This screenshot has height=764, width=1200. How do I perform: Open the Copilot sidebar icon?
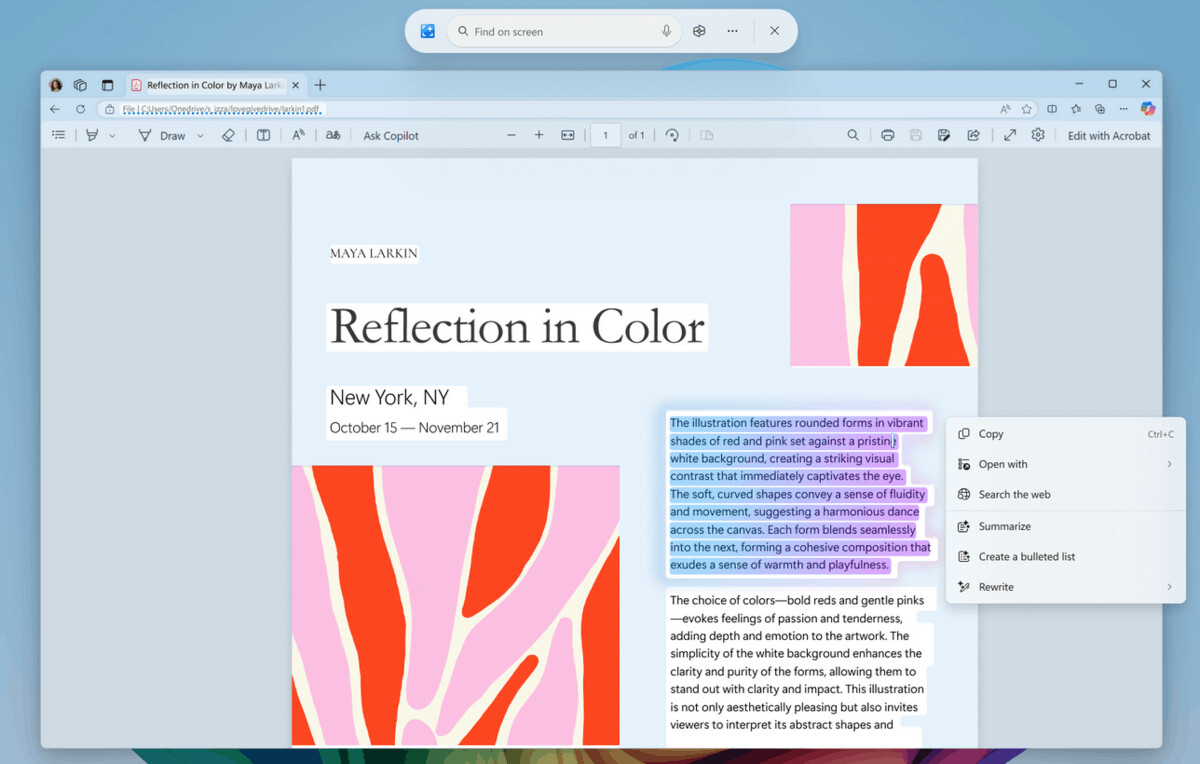pyautogui.click(x=1147, y=109)
